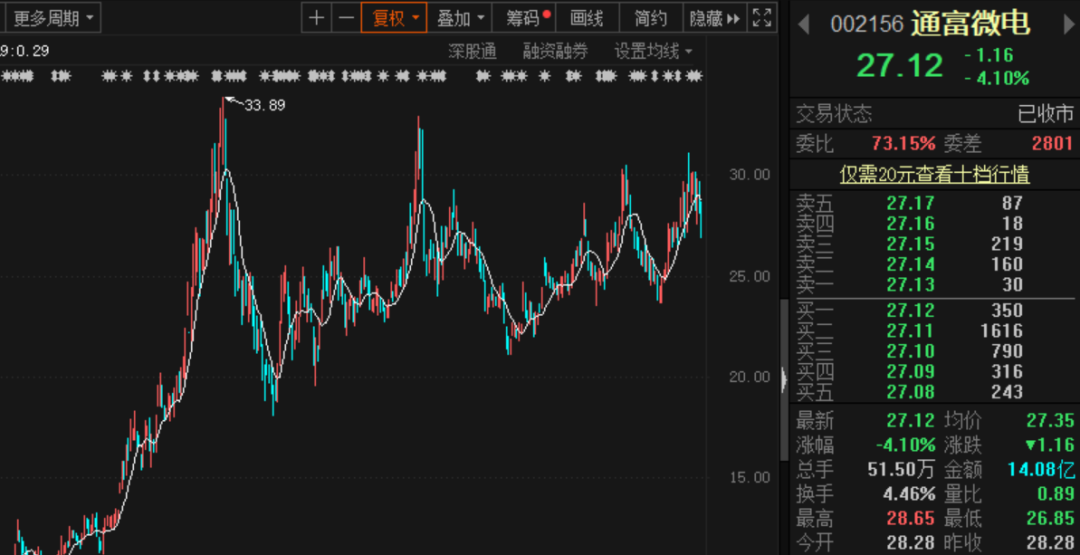Screen dimensions: 1080x555
Task: Open the 筹码 chip distribution tool
Action: (527, 18)
